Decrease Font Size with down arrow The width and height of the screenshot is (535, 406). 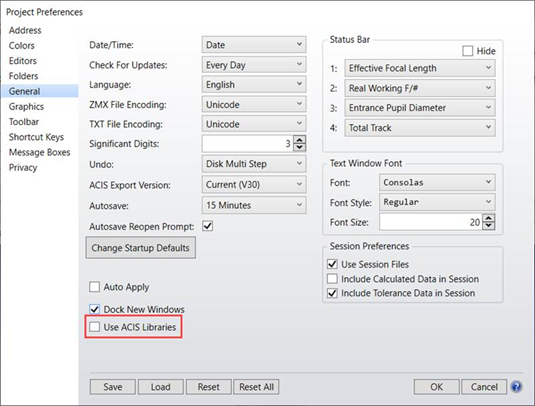[x=489, y=226]
